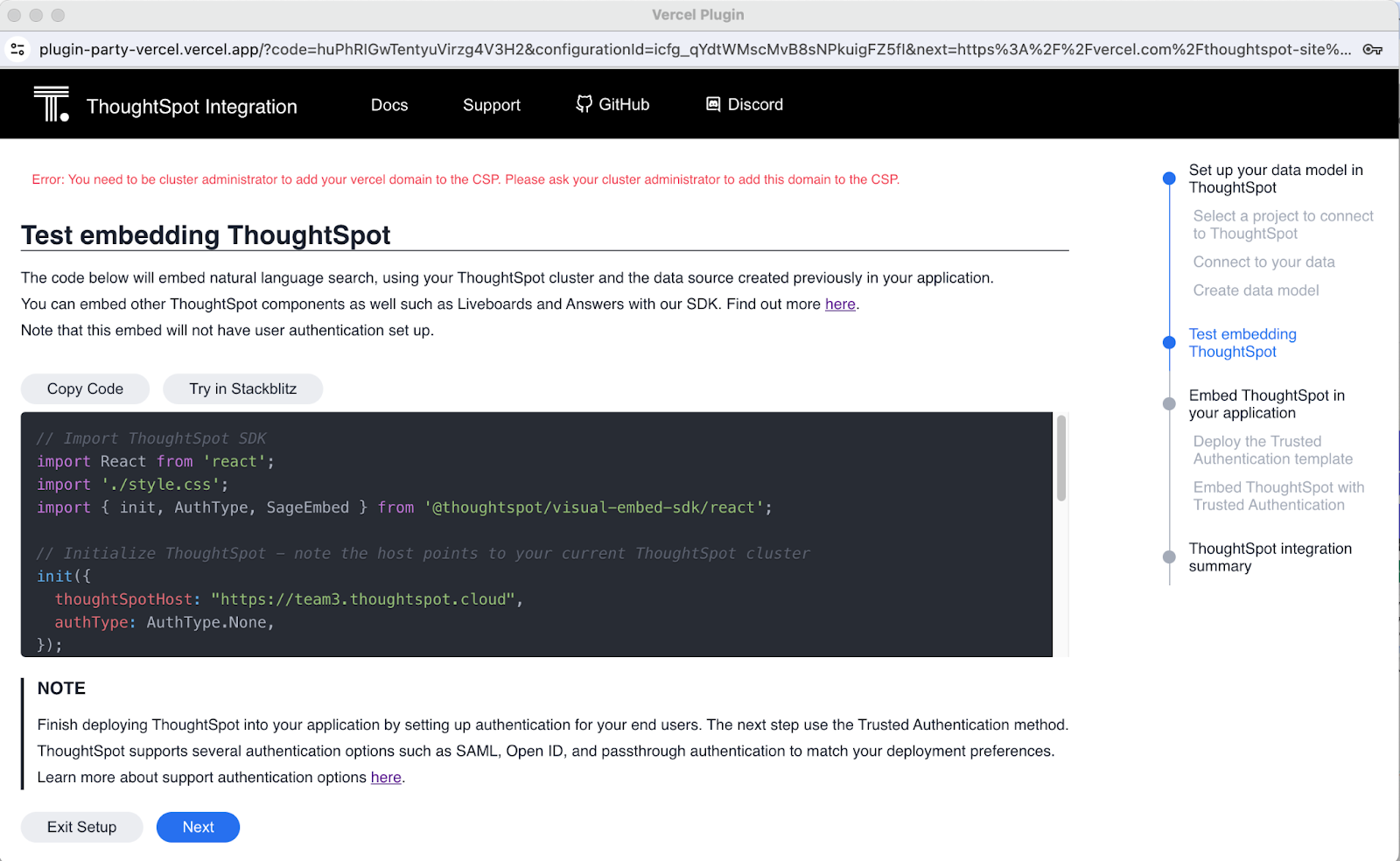Viewport: 1400px width, 861px height.
Task: Click the browser URL address field
Action: click(x=691, y=50)
